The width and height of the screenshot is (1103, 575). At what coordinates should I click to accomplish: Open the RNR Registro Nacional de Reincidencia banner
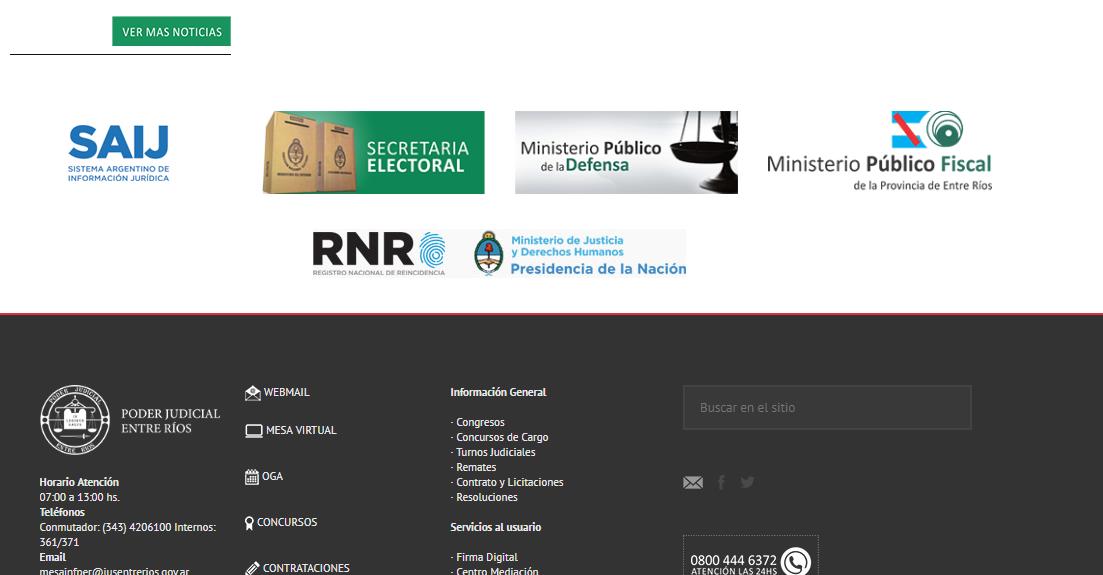coord(499,254)
